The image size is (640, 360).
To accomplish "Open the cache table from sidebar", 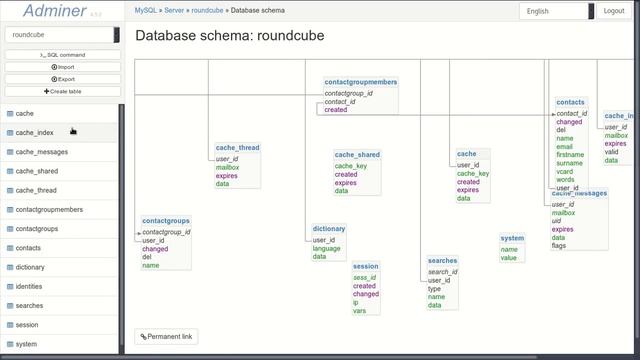I will [24, 113].
